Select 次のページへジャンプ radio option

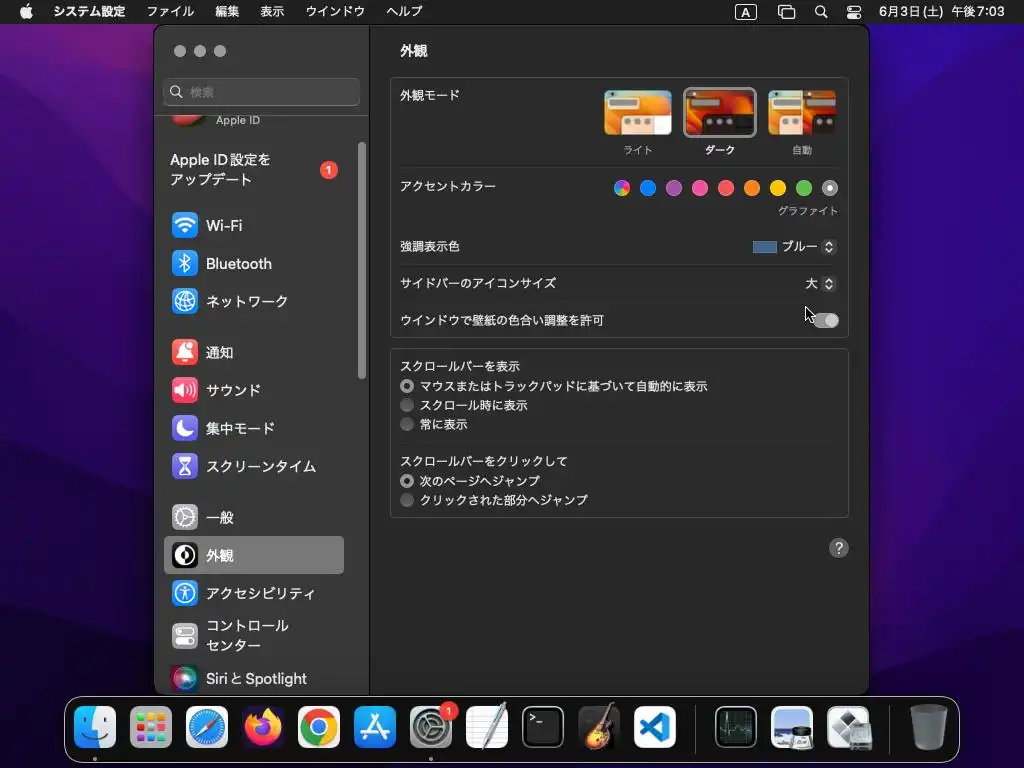tap(407, 481)
